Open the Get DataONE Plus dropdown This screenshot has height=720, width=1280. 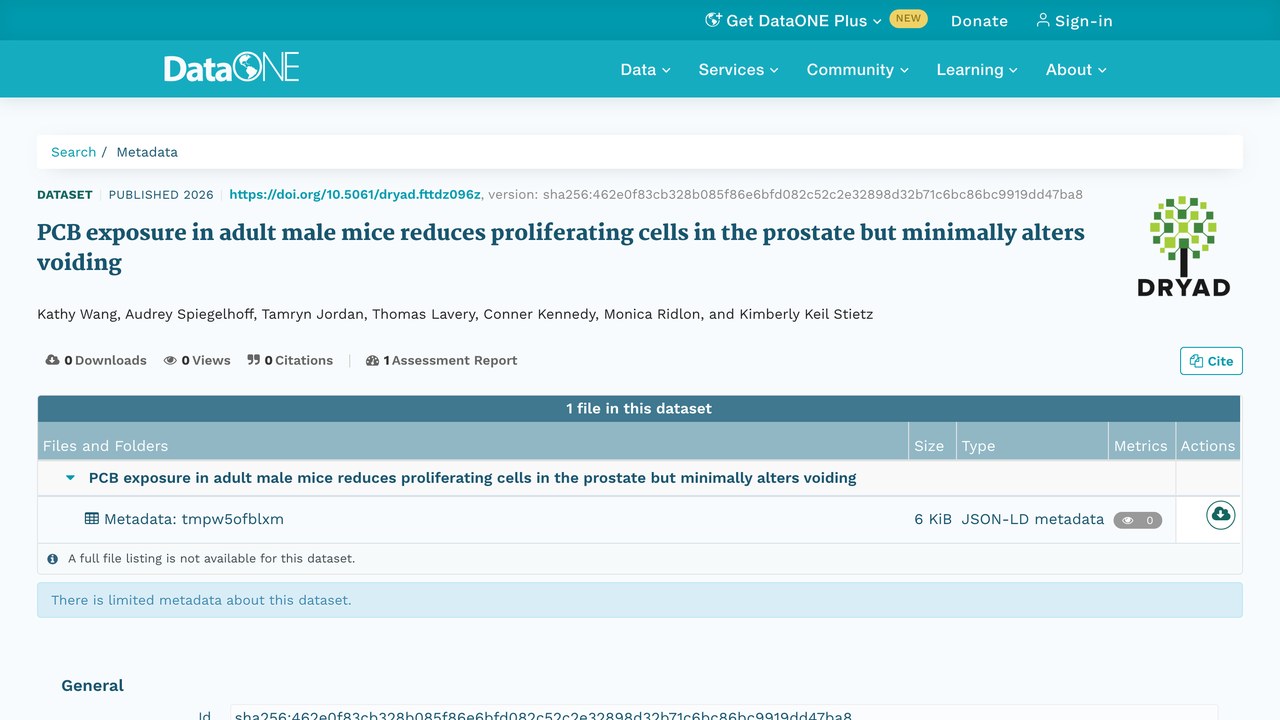coord(794,20)
